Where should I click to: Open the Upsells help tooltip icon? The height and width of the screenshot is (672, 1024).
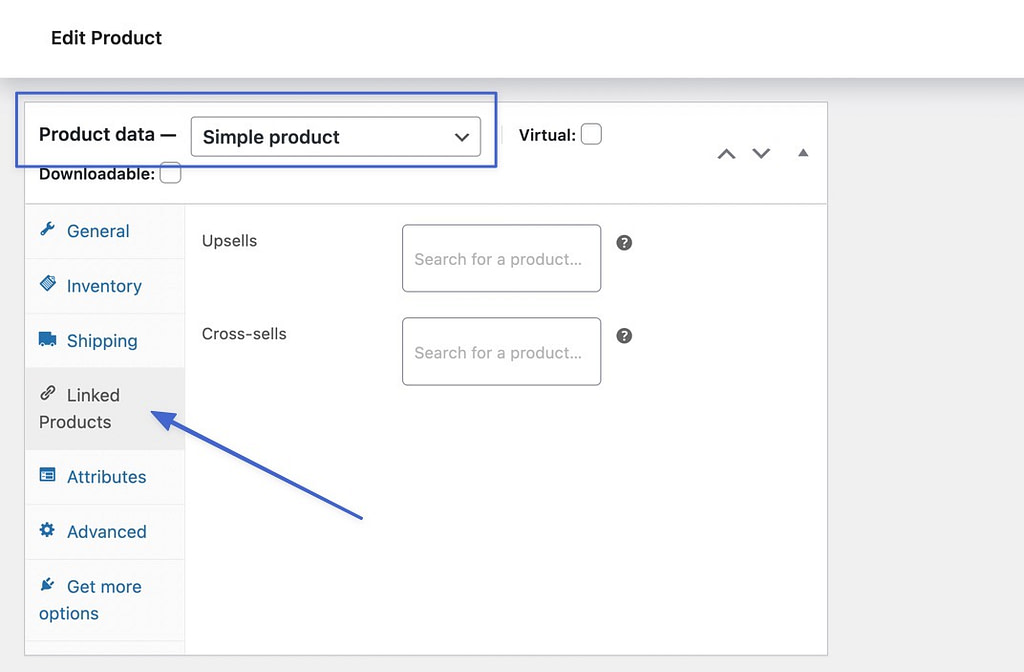pyautogui.click(x=624, y=242)
